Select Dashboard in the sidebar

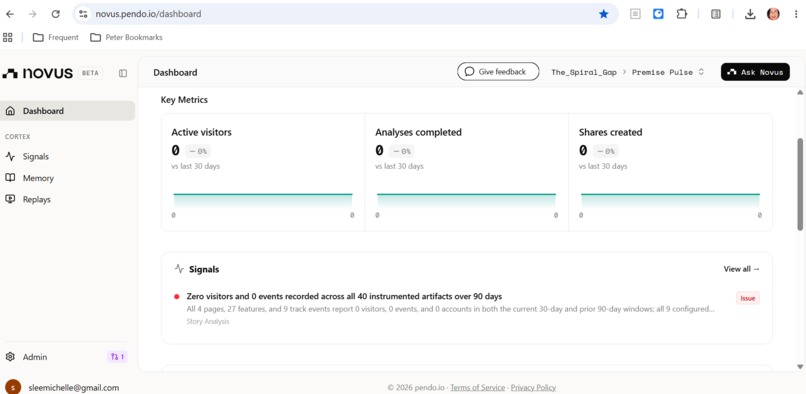click(67, 111)
